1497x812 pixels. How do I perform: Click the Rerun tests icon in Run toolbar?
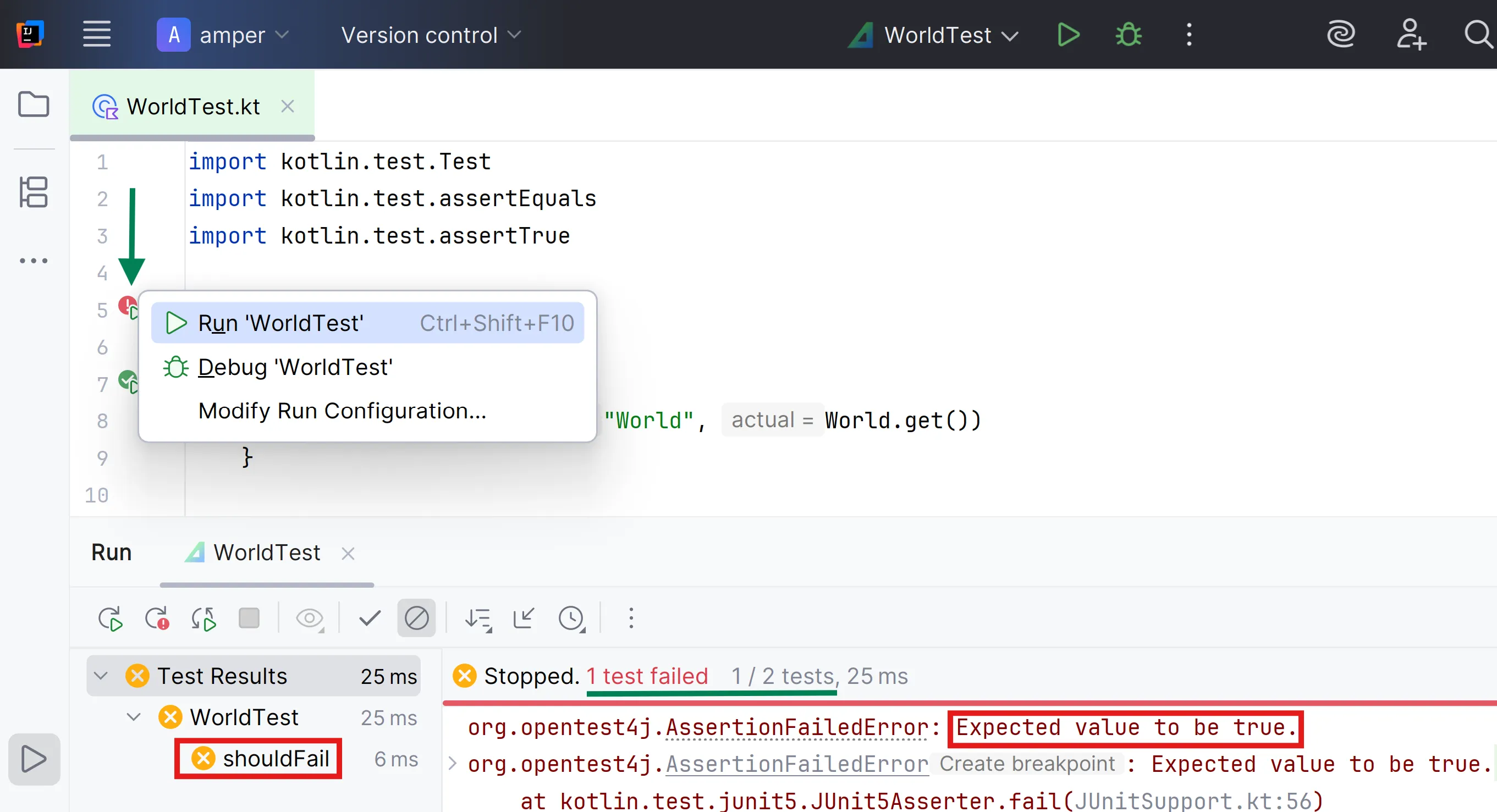110,618
